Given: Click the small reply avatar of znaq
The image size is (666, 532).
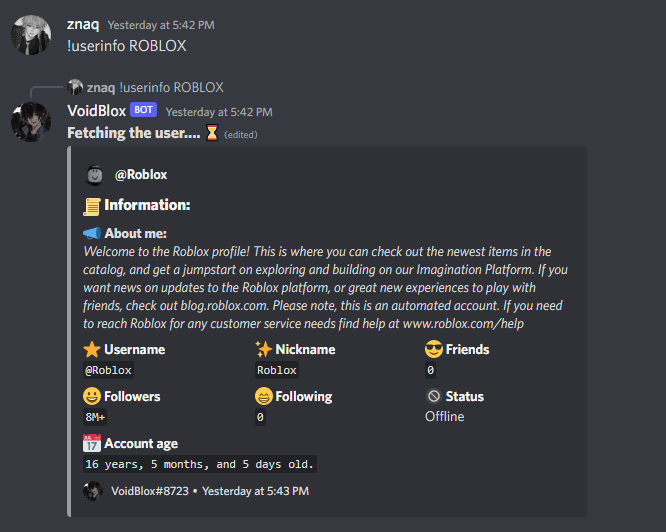Looking at the screenshot, I should tap(75, 87).
